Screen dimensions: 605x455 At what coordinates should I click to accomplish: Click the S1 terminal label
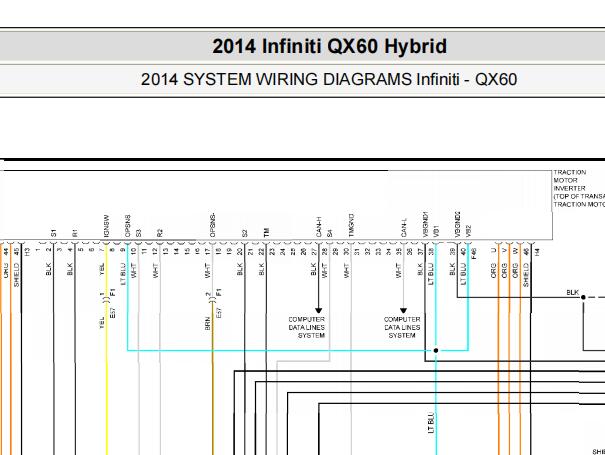pyautogui.click(x=53, y=233)
